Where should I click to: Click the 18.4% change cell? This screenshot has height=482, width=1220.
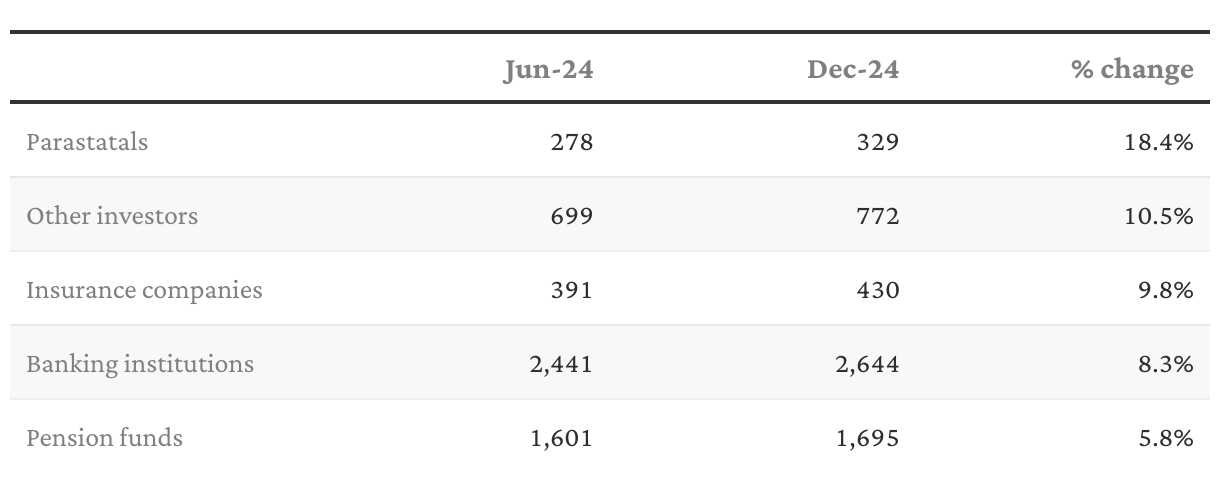coord(1159,142)
